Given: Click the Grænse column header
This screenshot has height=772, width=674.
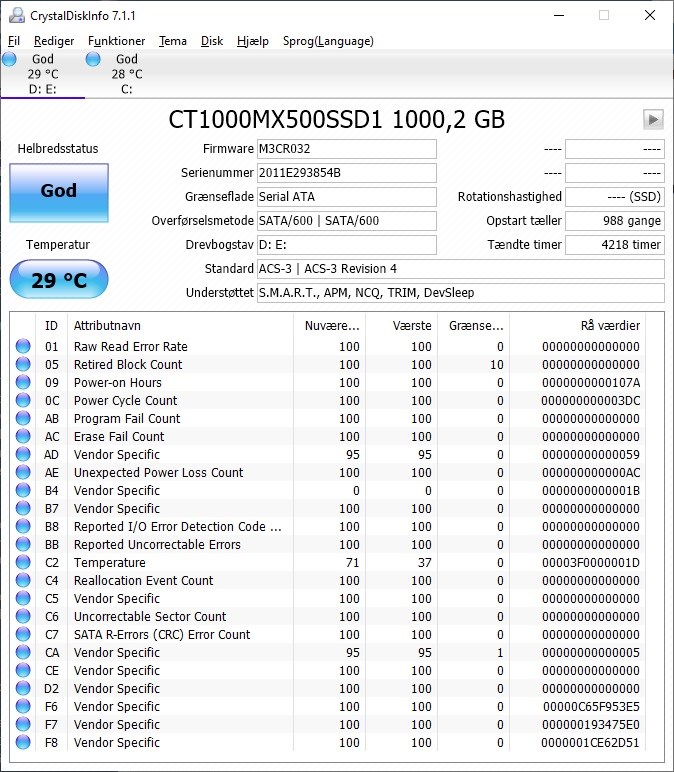Looking at the screenshot, I should (x=474, y=325).
